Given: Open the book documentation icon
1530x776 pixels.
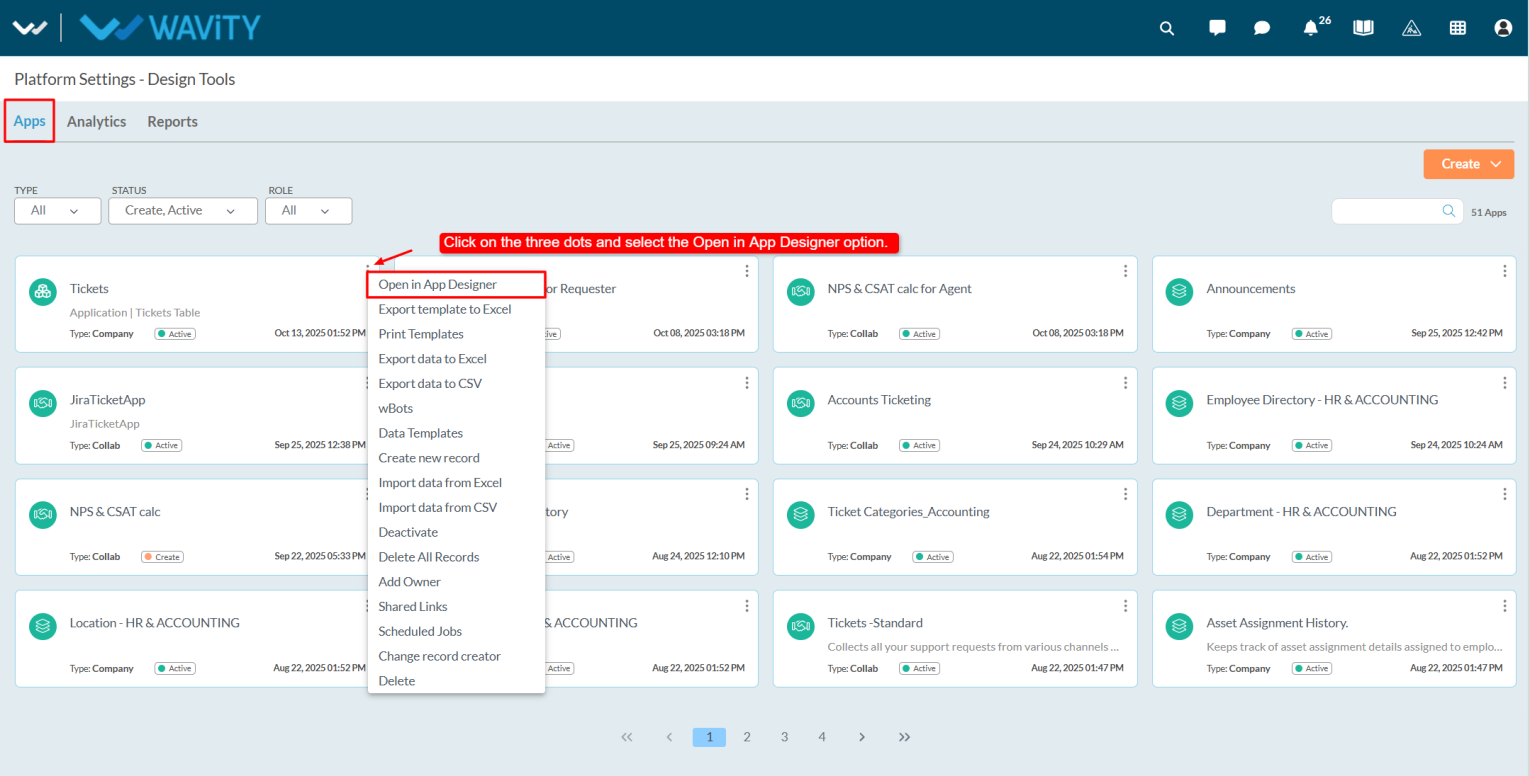Looking at the screenshot, I should 1363,28.
